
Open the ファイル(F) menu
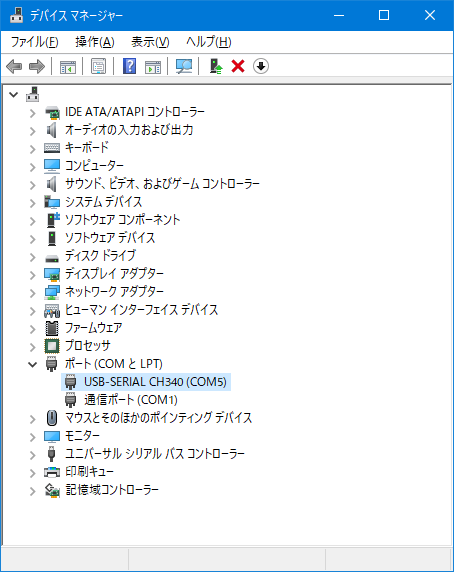point(35,42)
